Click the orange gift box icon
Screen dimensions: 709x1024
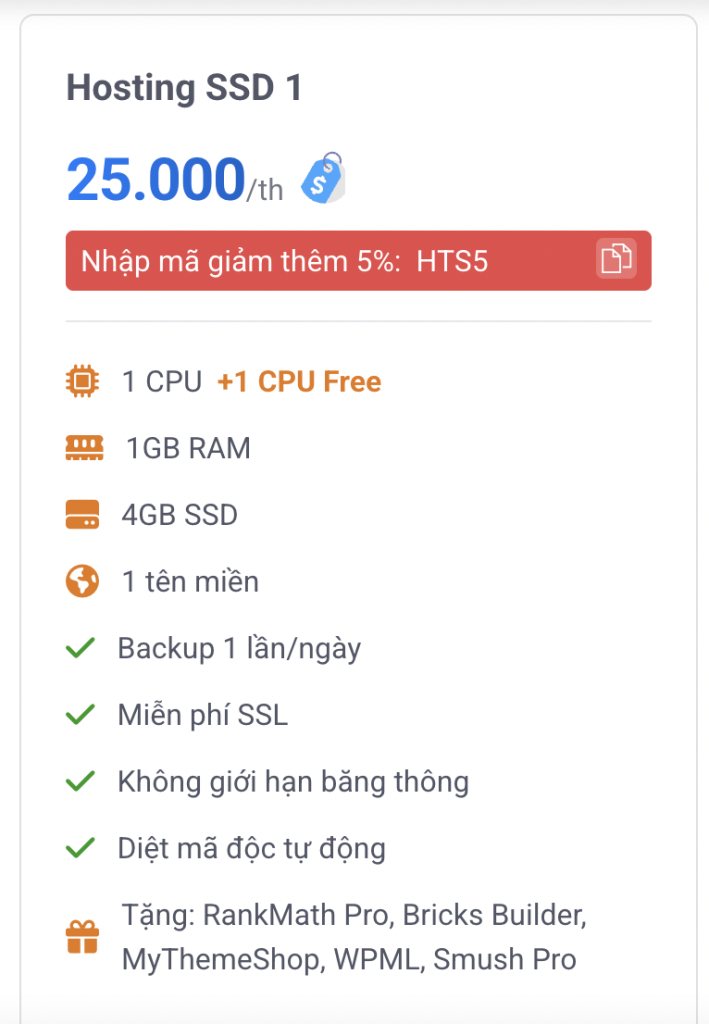[83, 938]
